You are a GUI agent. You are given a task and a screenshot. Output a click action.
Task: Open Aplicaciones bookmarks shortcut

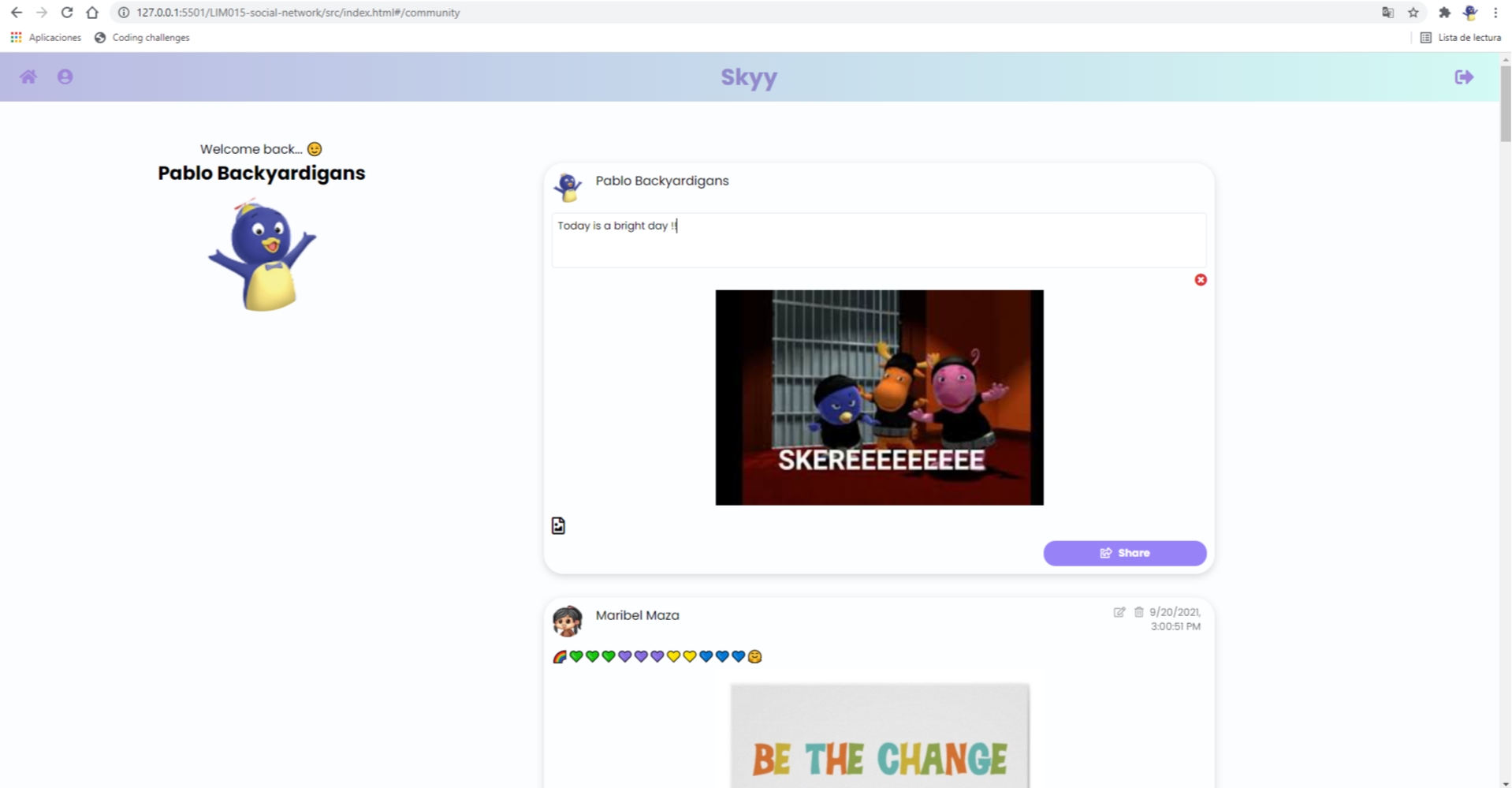click(x=46, y=38)
